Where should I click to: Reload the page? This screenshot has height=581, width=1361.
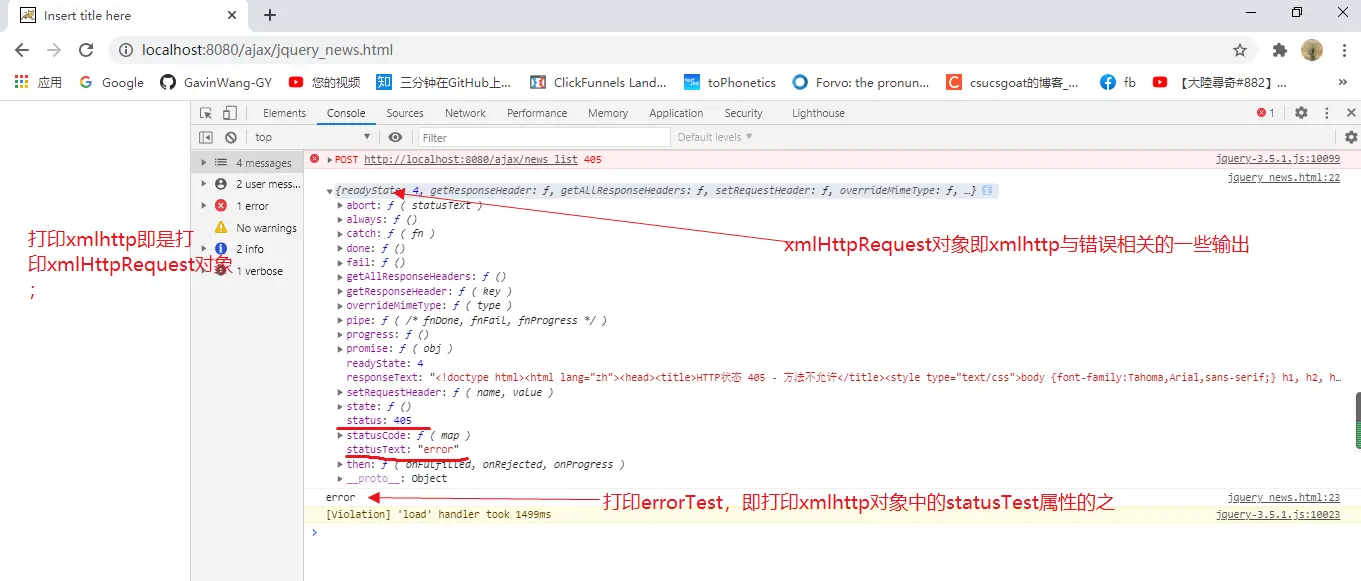click(86, 50)
